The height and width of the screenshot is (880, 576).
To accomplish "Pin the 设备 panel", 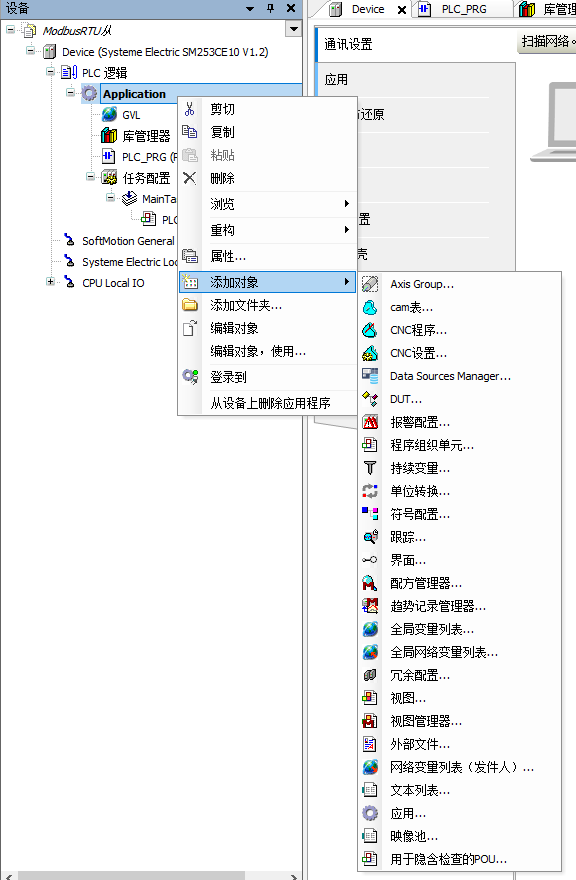I will [x=271, y=8].
